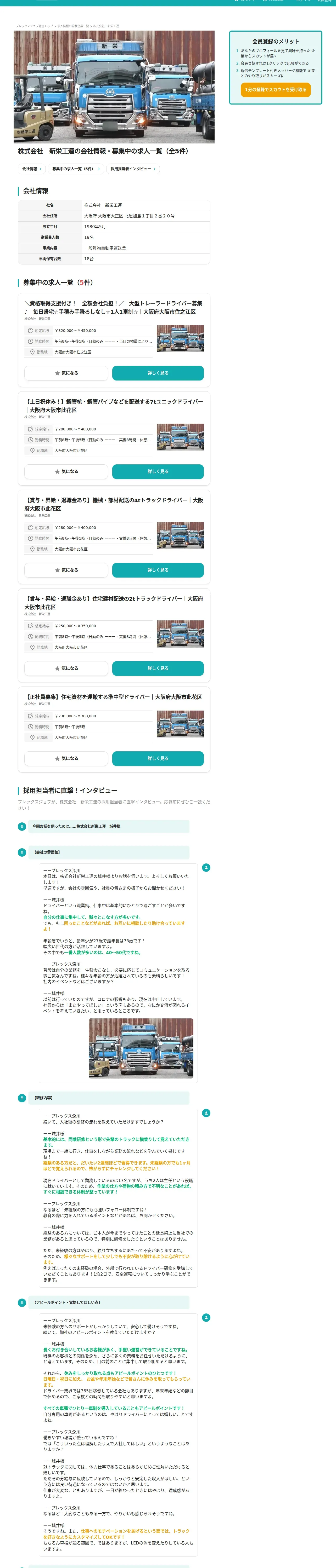This screenshot has height=1568, width=336.
Task: Click the hero truck photo at page top
Action: [114, 87]
